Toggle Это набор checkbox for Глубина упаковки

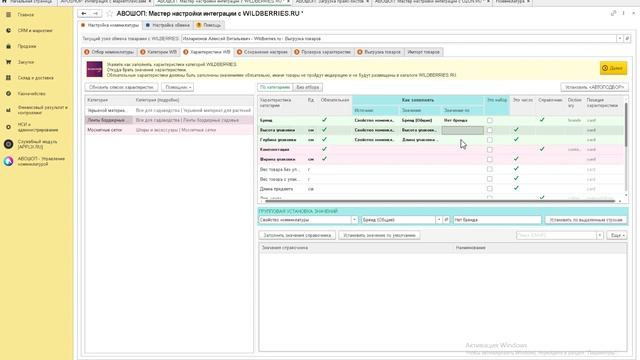[490, 140]
